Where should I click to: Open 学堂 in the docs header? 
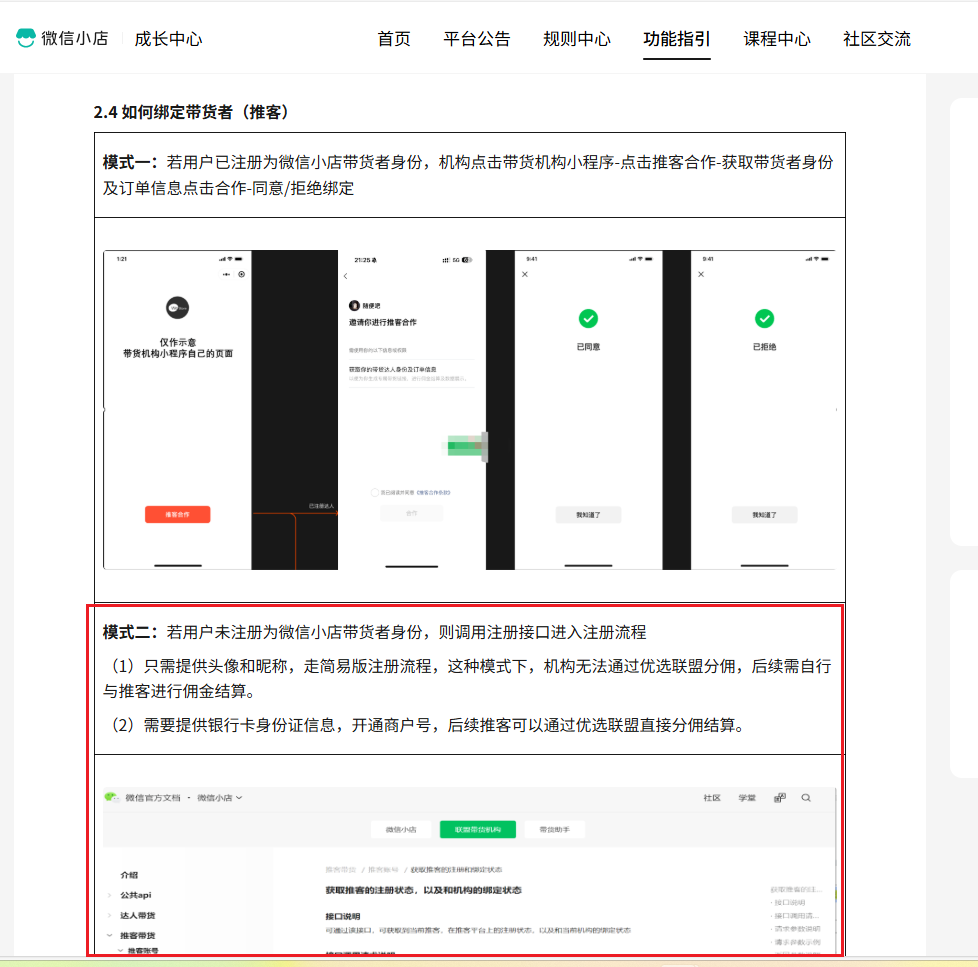tap(747, 798)
